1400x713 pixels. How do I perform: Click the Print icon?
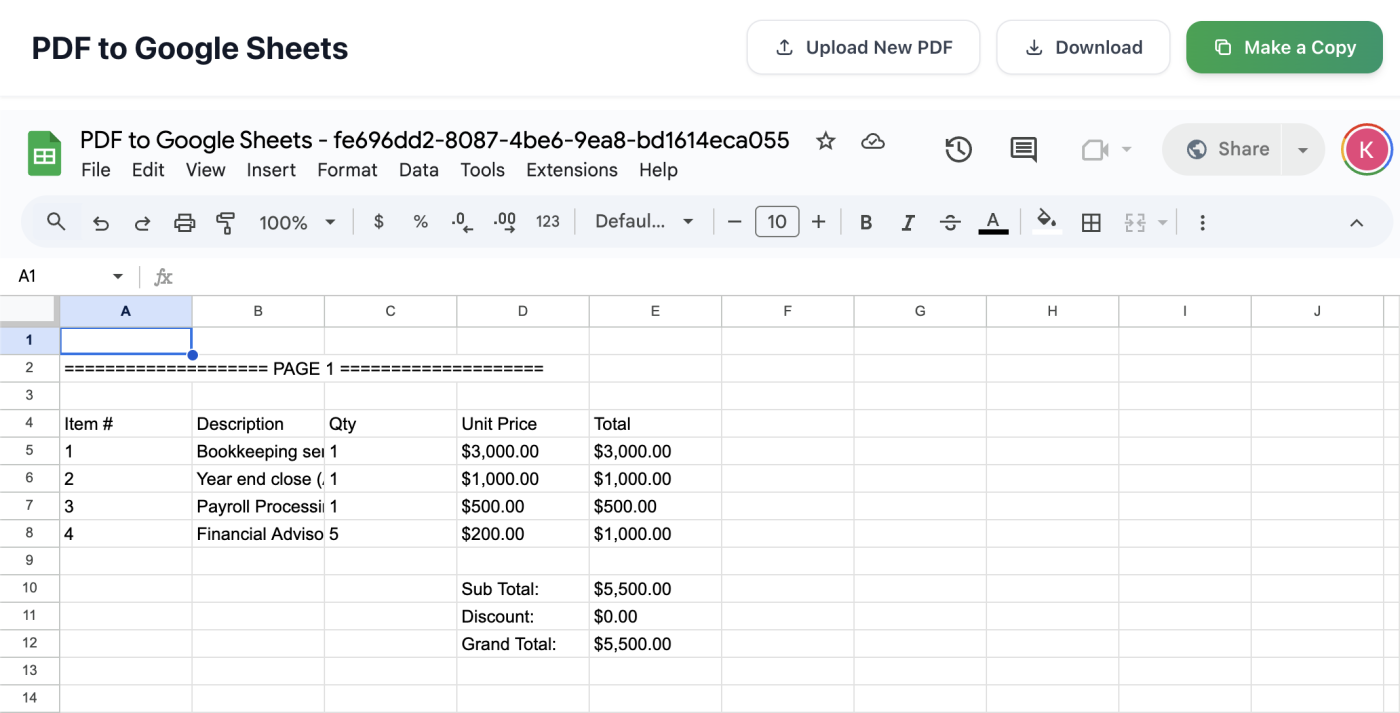coord(184,222)
